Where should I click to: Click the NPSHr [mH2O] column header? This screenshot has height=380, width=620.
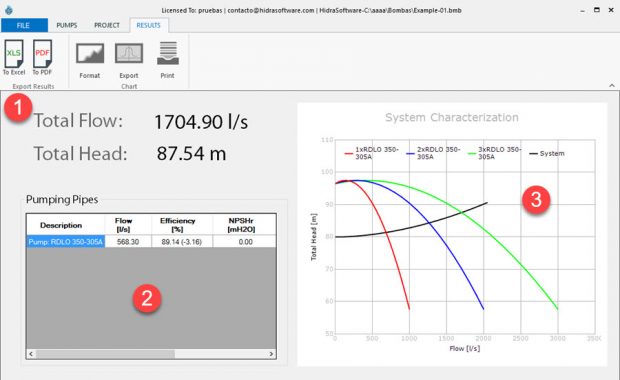[x=245, y=225]
